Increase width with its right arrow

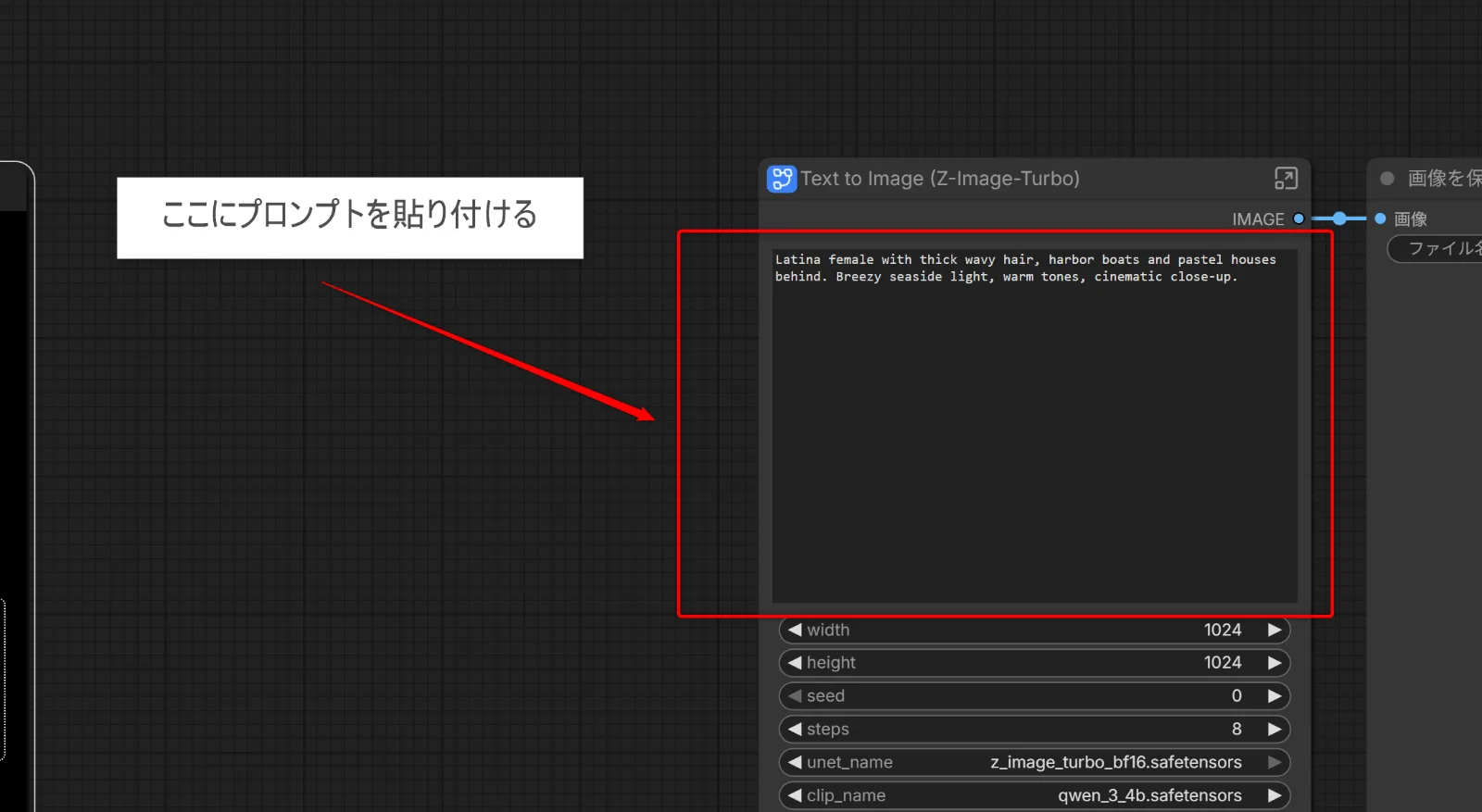pos(1275,630)
